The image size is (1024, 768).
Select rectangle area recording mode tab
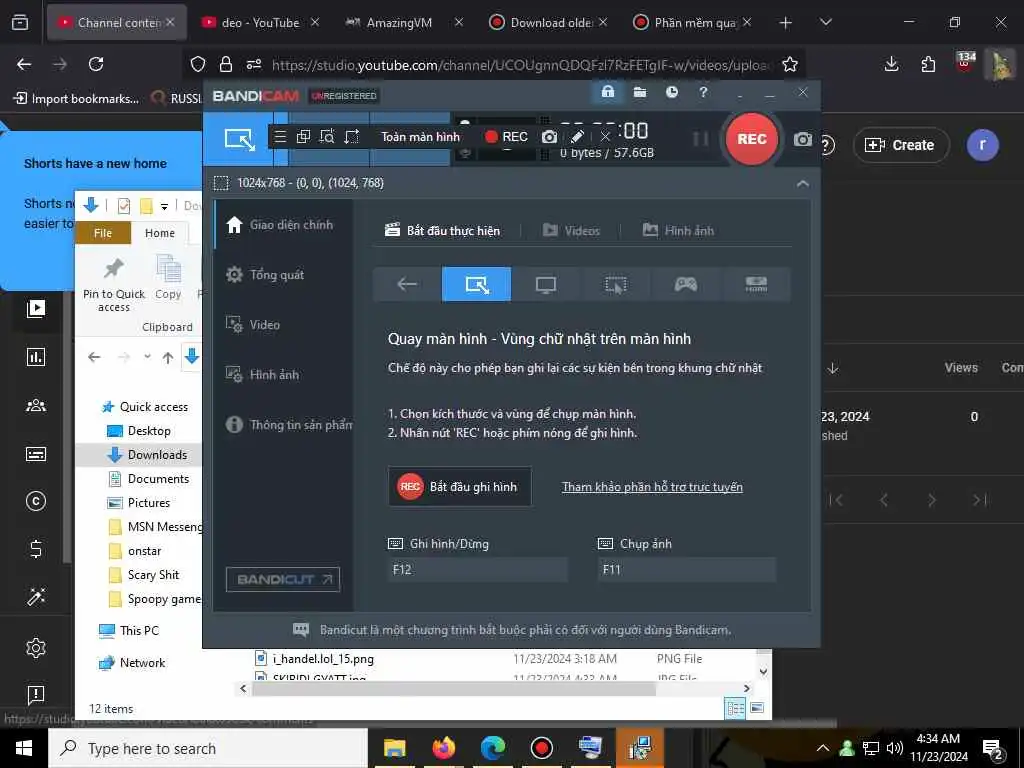coord(477,284)
